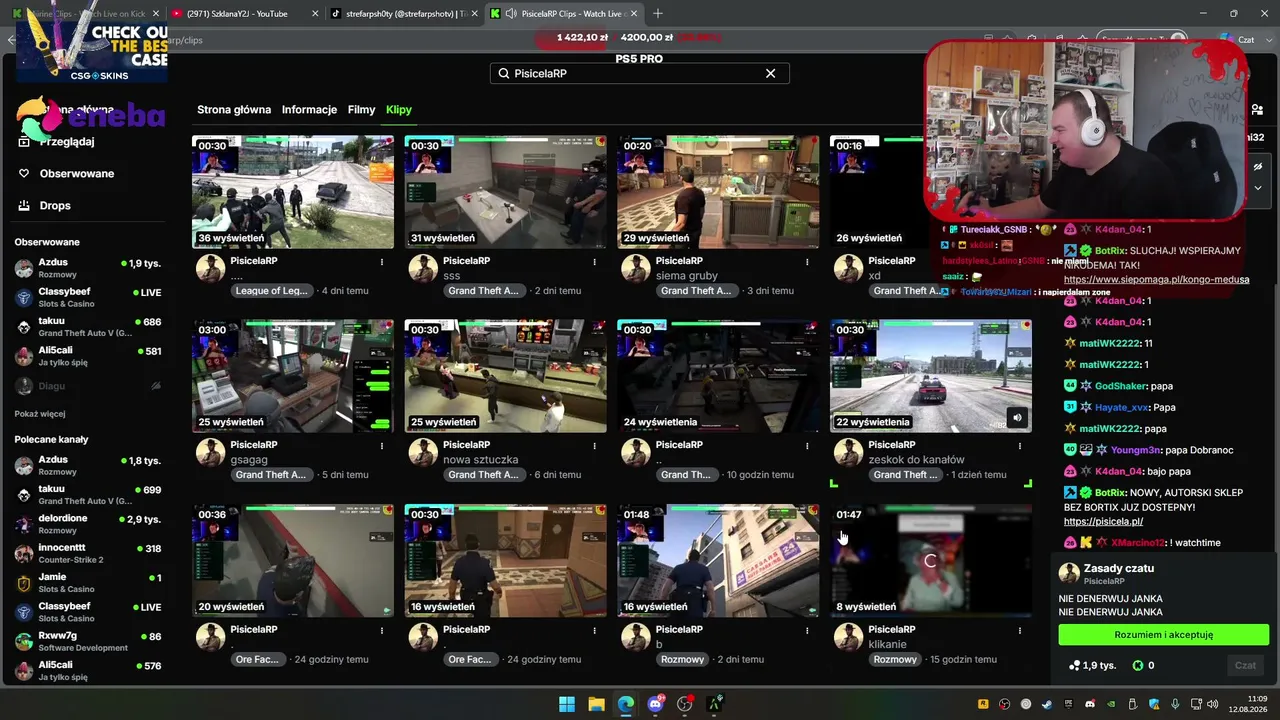
Task: Click in the PisicelaRP search field
Action: pyautogui.click(x=640, y=73)
